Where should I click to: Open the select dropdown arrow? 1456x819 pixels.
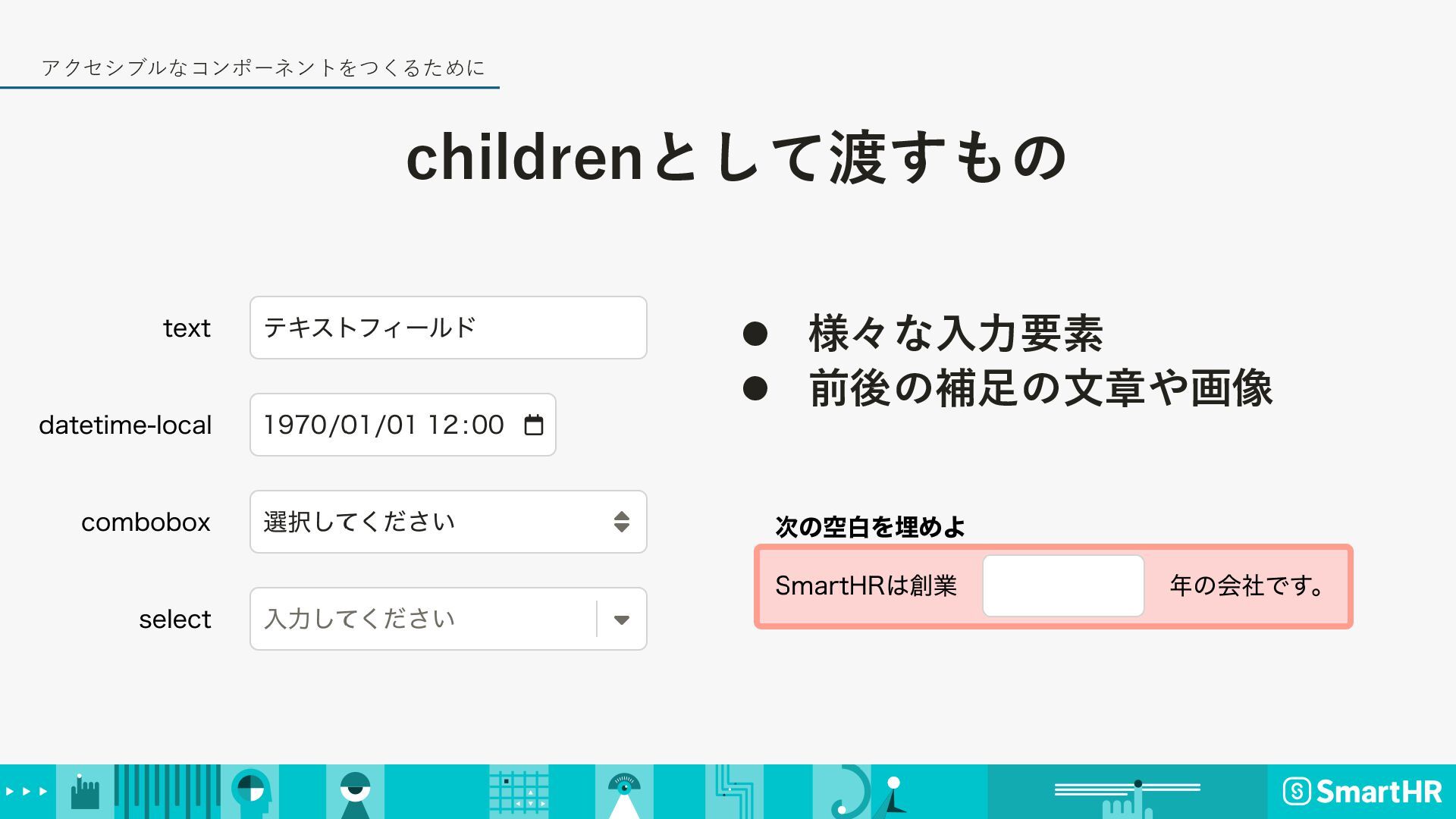[x=622, y=620]
